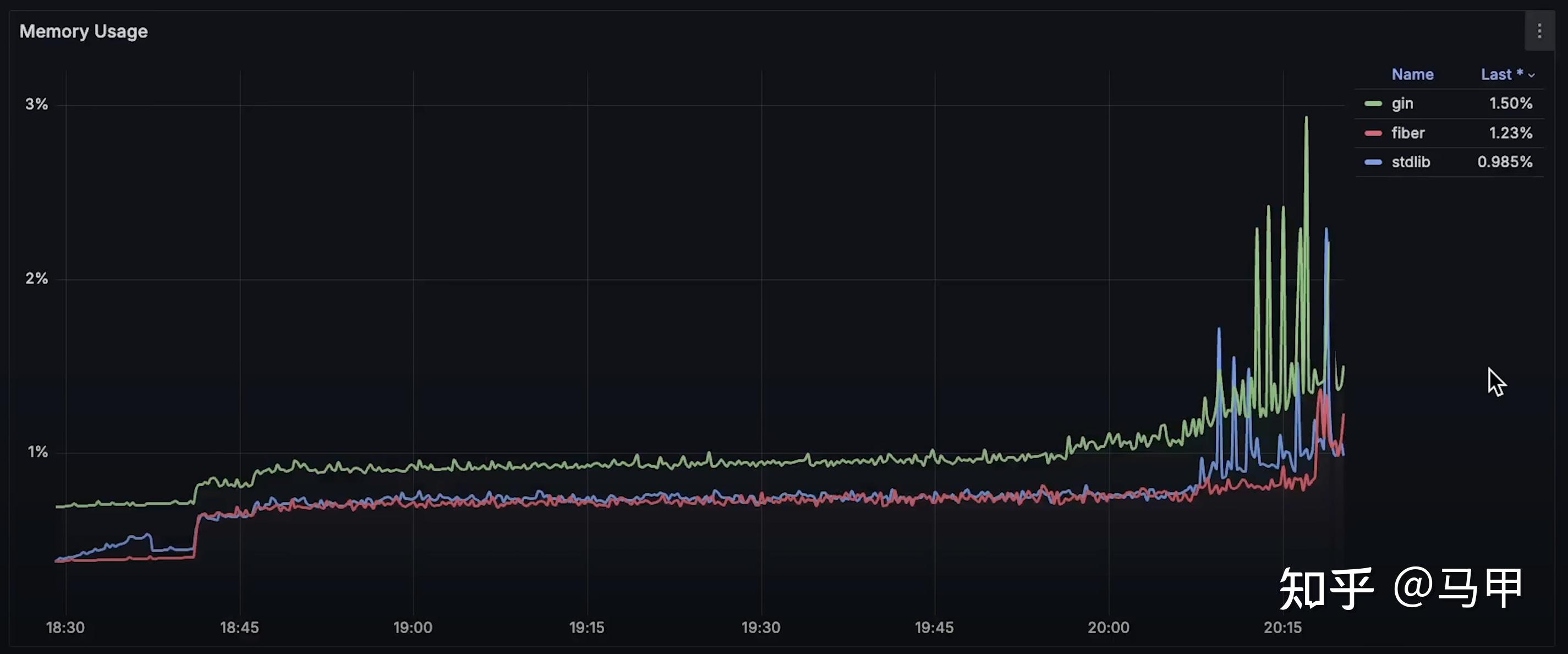Click the Memory Usage panel title

pos(84,31)
